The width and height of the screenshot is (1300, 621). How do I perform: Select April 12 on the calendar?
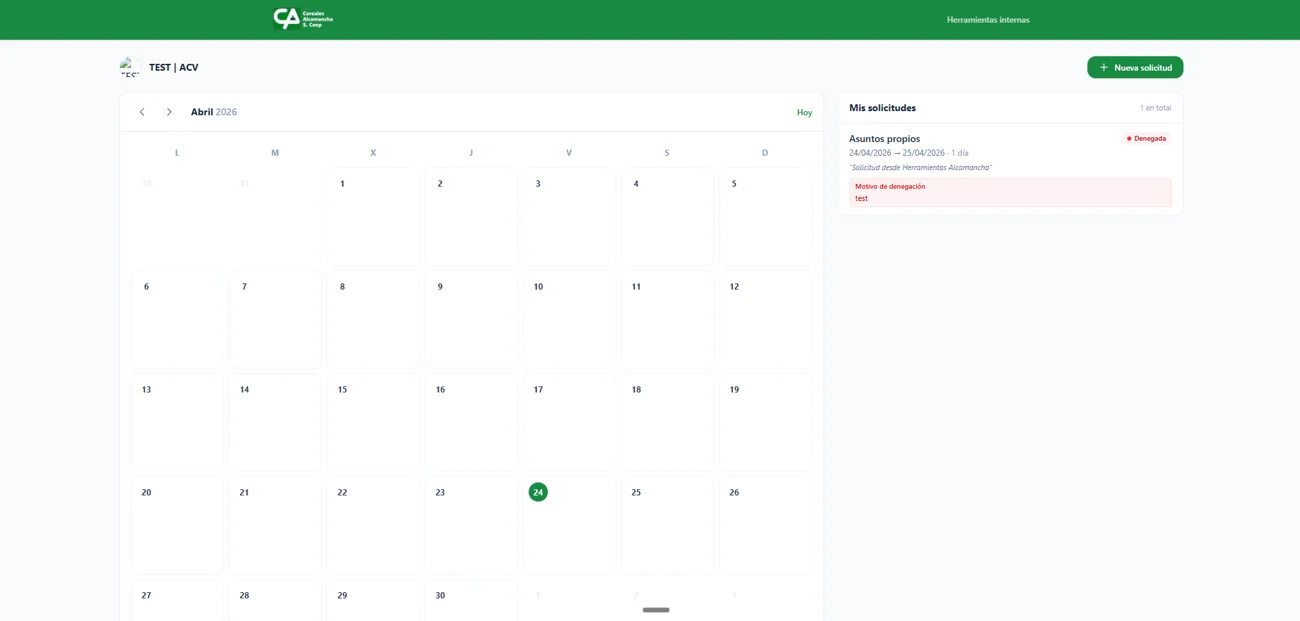point(765,320)
